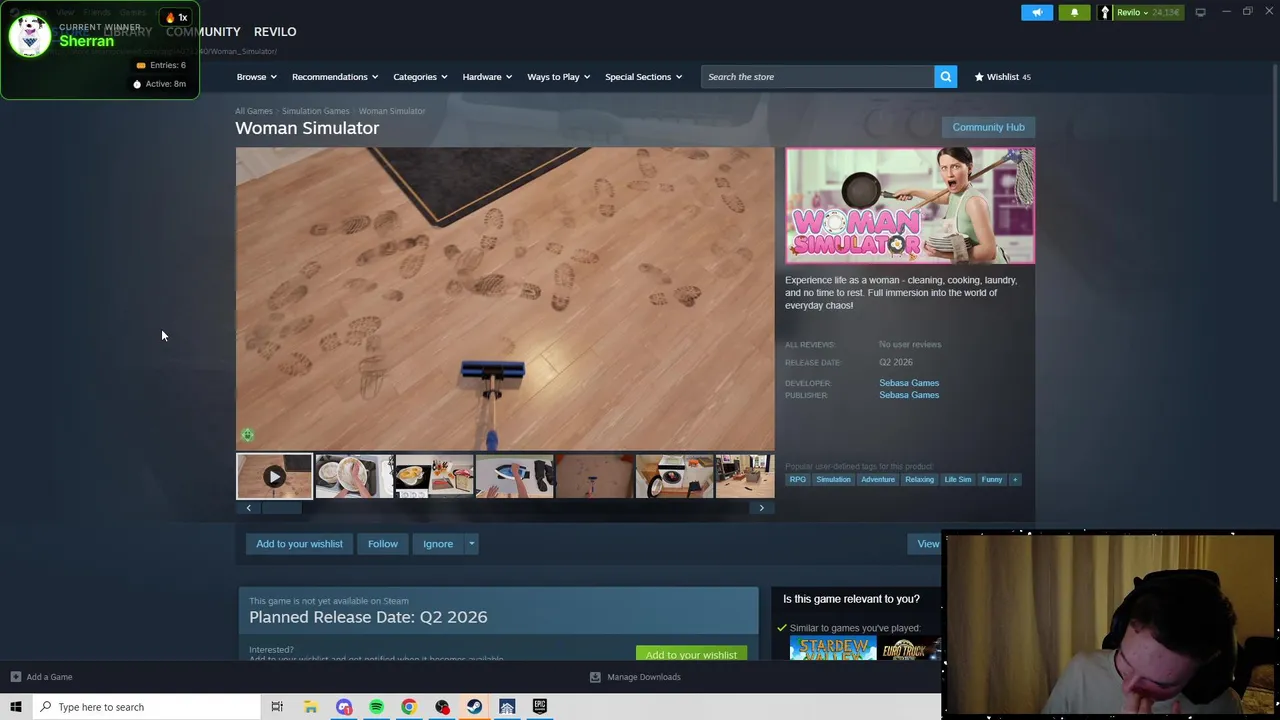This screenshot has height=720, width=1280.
Task: Click the plus tag button after Funny
Action: click(1015, 479)
